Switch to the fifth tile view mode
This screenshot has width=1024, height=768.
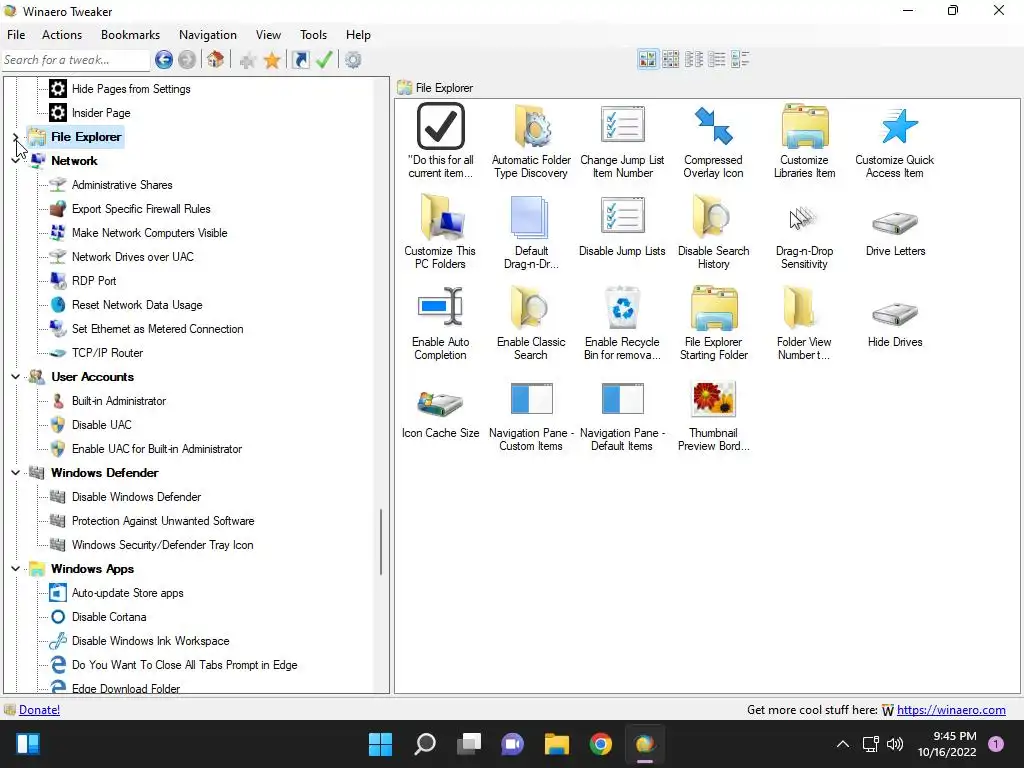[740, 59]
